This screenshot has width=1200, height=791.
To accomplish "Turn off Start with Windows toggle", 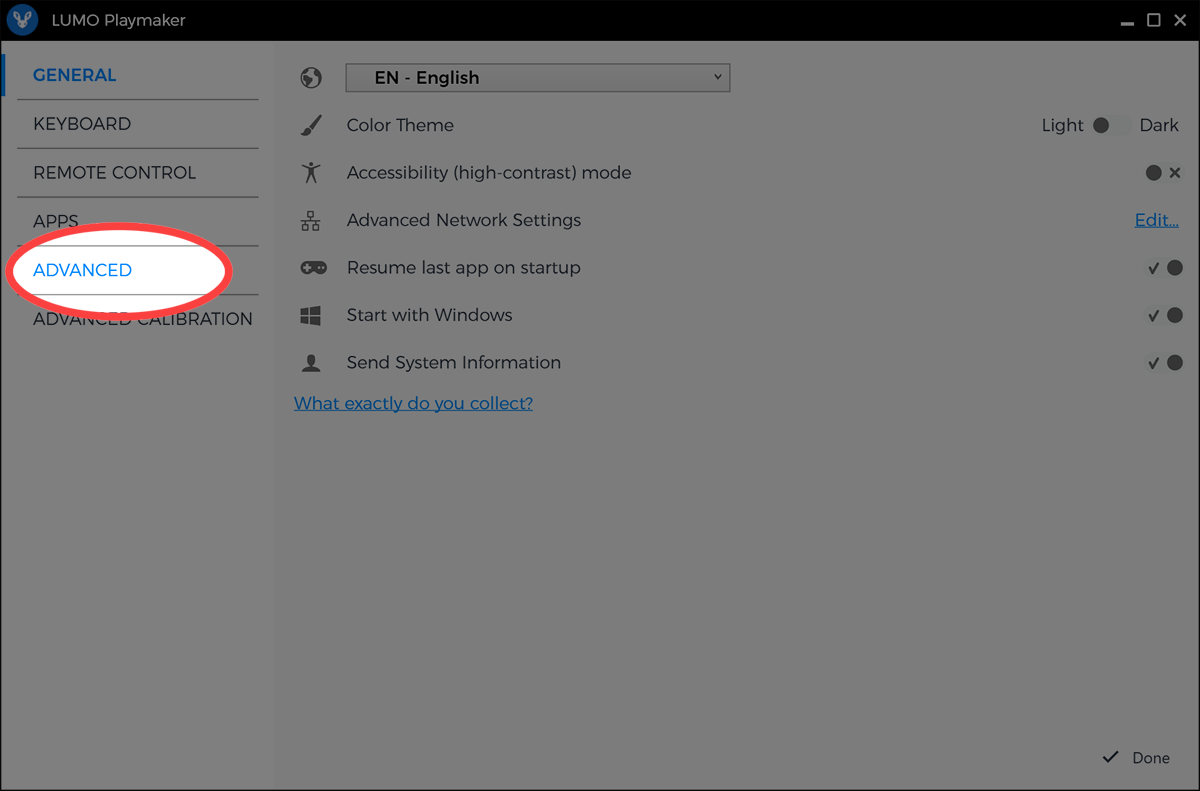I will tap(1164, 316).
